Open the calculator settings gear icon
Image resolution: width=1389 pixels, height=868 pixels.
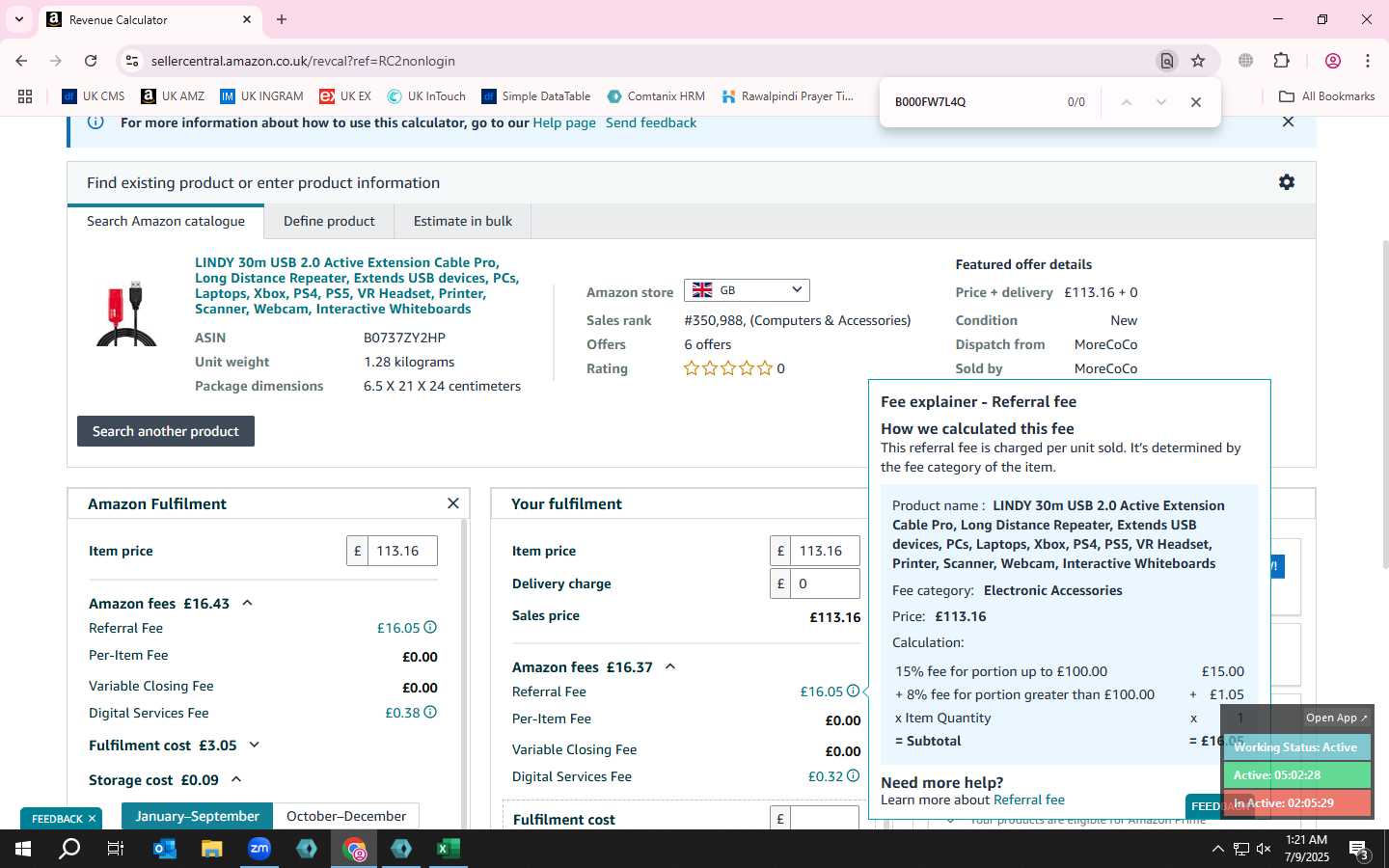coord(1287,182)
